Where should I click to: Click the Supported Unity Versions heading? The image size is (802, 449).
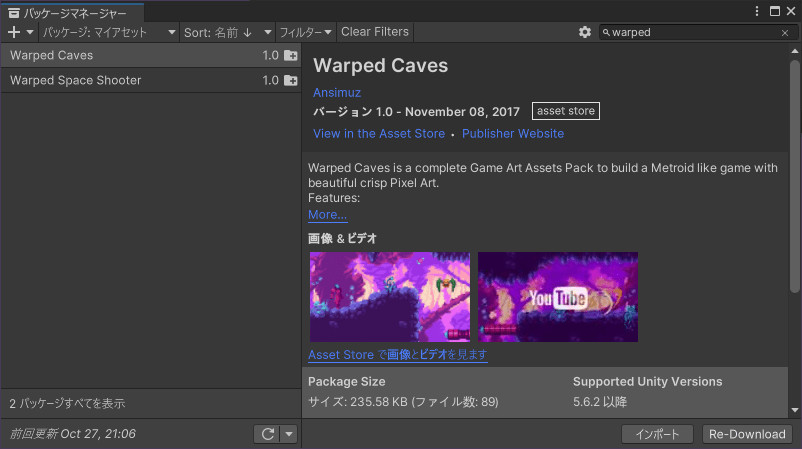pos(648,381)
